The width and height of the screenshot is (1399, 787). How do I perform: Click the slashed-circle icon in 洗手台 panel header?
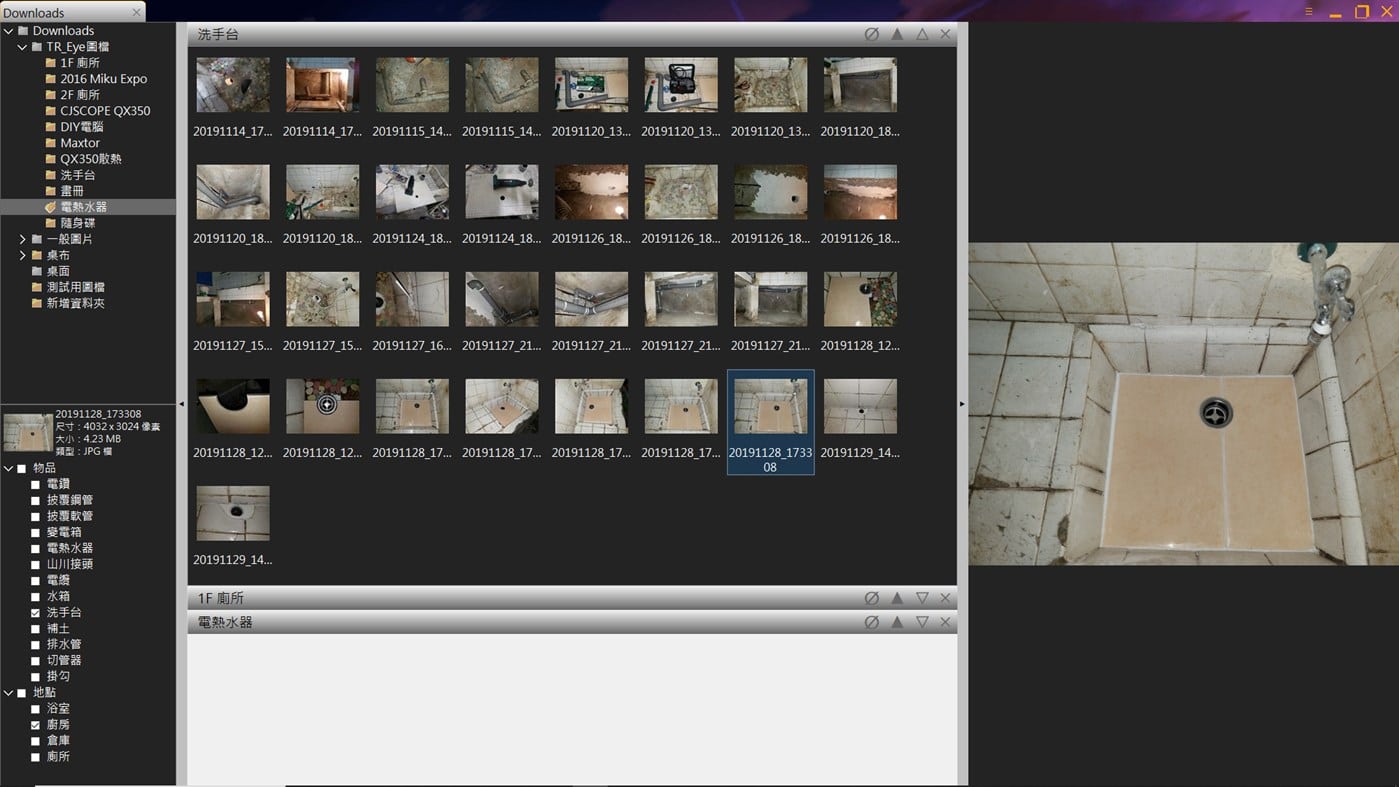tap(871, 34)
